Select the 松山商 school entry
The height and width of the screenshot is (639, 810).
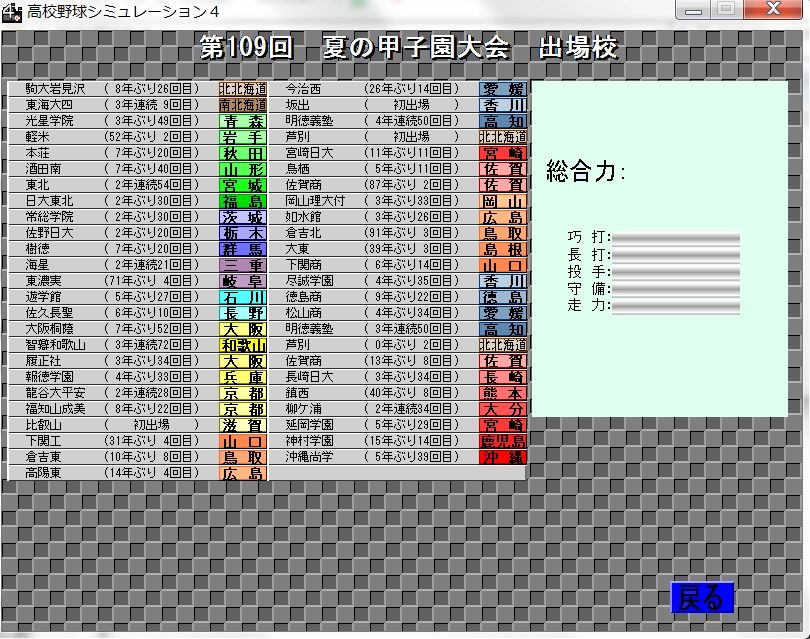tap(398, 313)
